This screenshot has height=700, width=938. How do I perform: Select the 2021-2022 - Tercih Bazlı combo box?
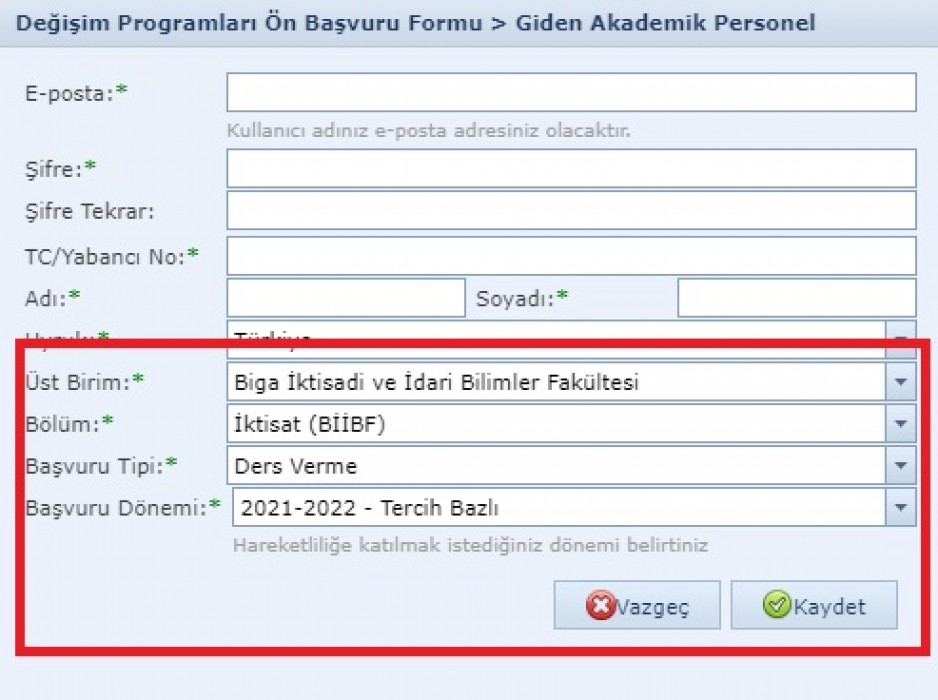tap(559, 507)
